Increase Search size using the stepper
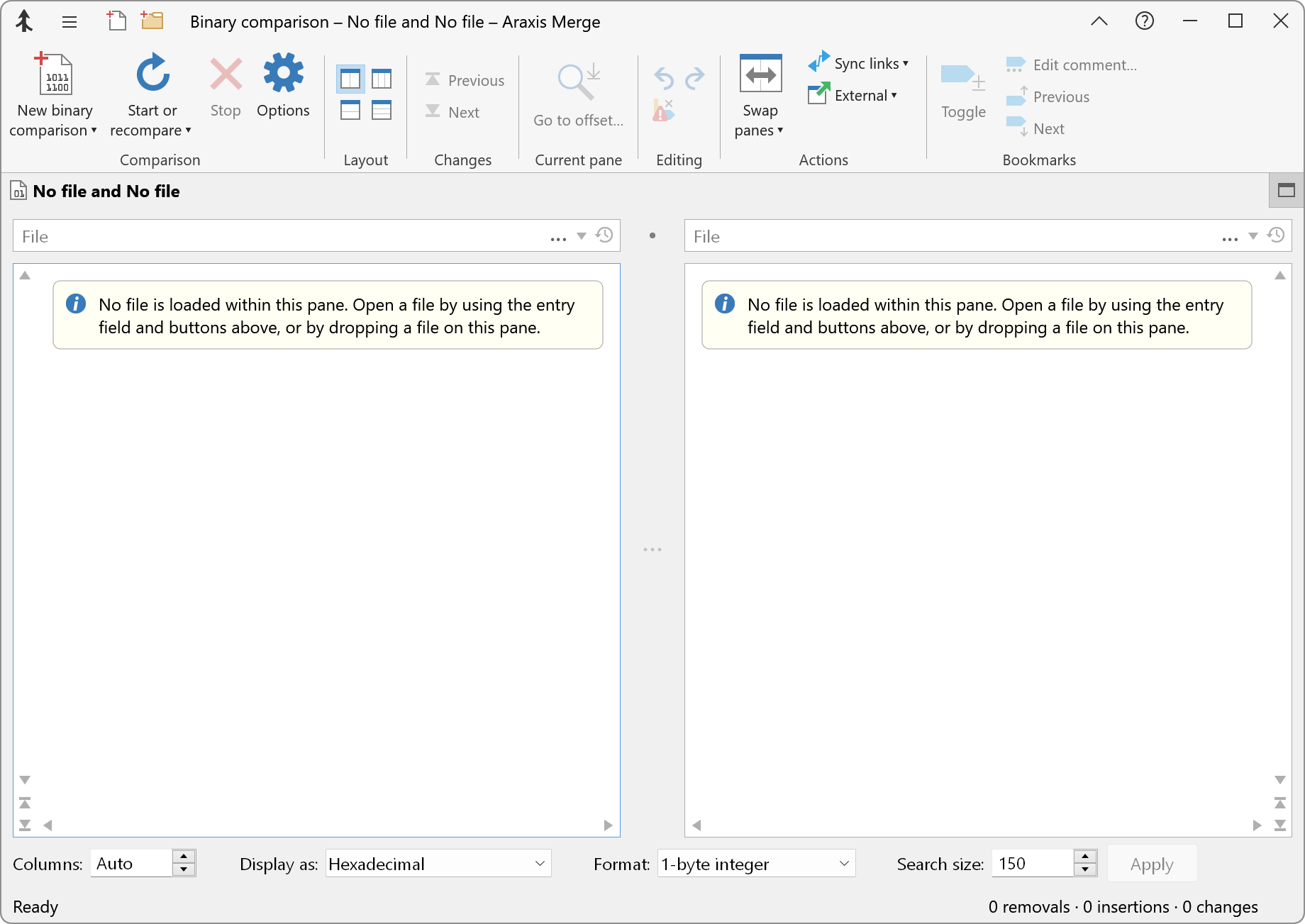Viewport: 1305px width, 924px height. point(1084,858)
